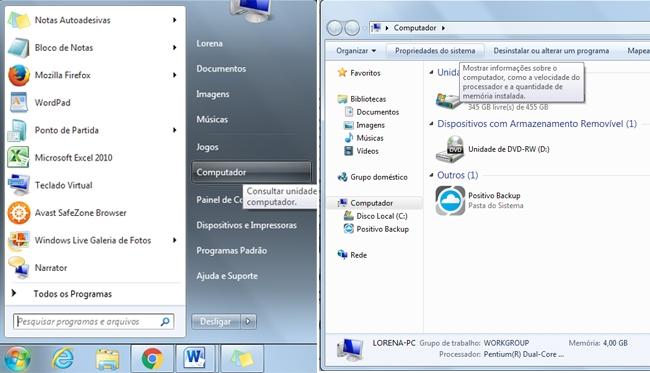Click the search magnifier icon
This screenshot has width=650, height=373.
165,321
